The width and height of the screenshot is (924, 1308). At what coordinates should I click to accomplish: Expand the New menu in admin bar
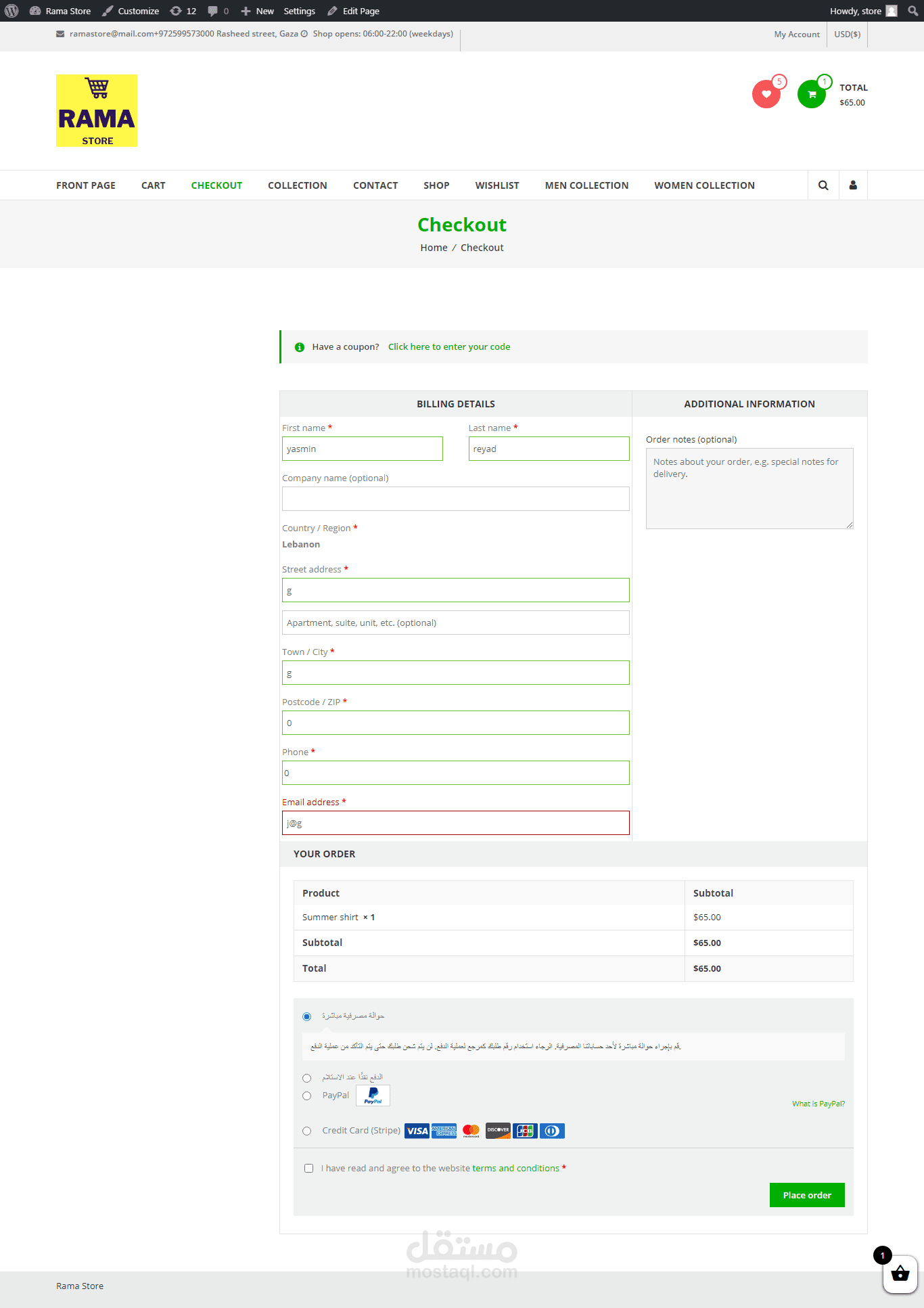click(258, 11)
